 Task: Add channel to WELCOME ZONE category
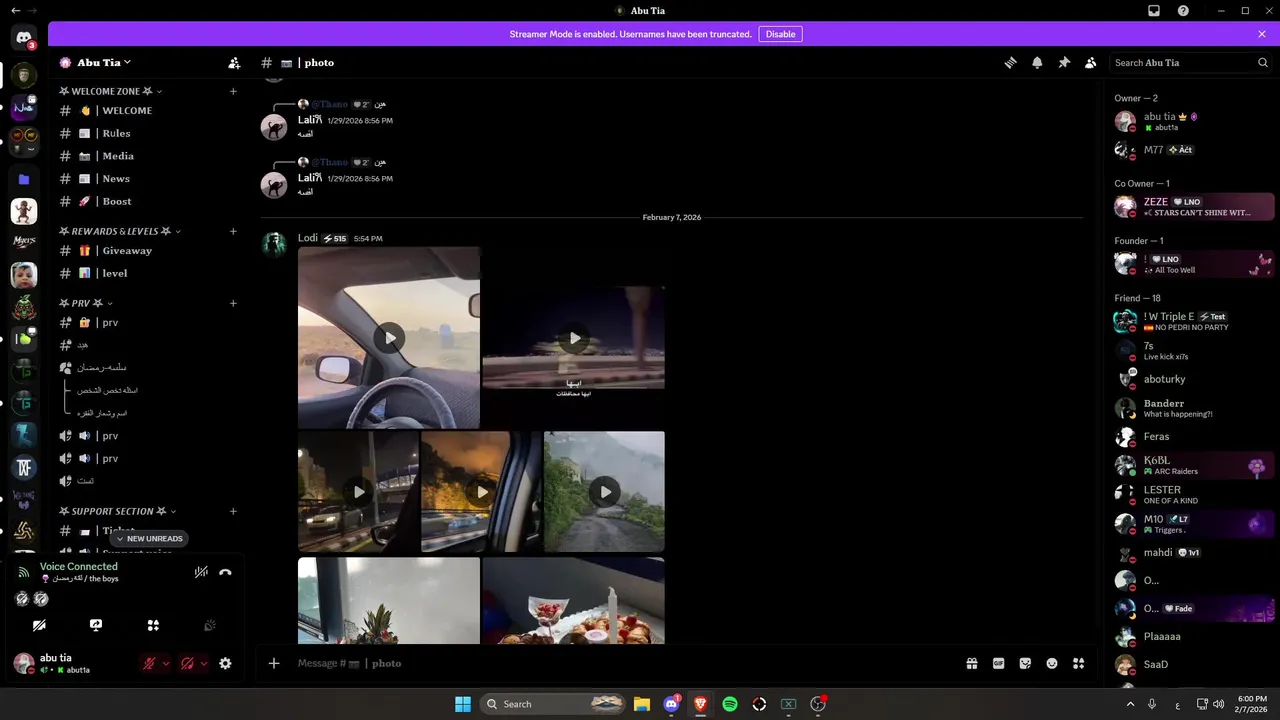click(233, 91)
